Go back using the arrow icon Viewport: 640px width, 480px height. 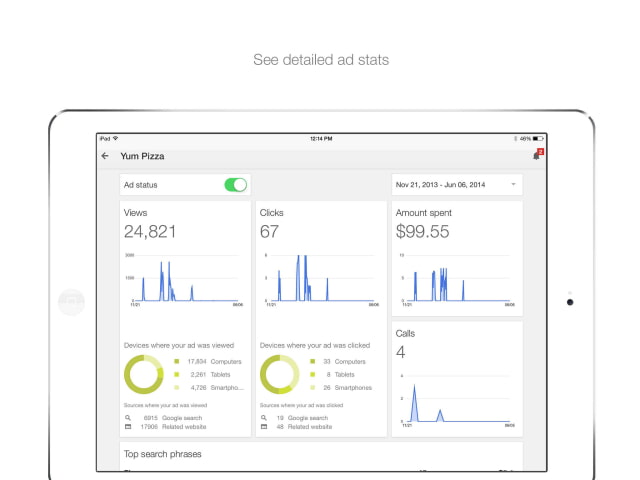[105, 156]
